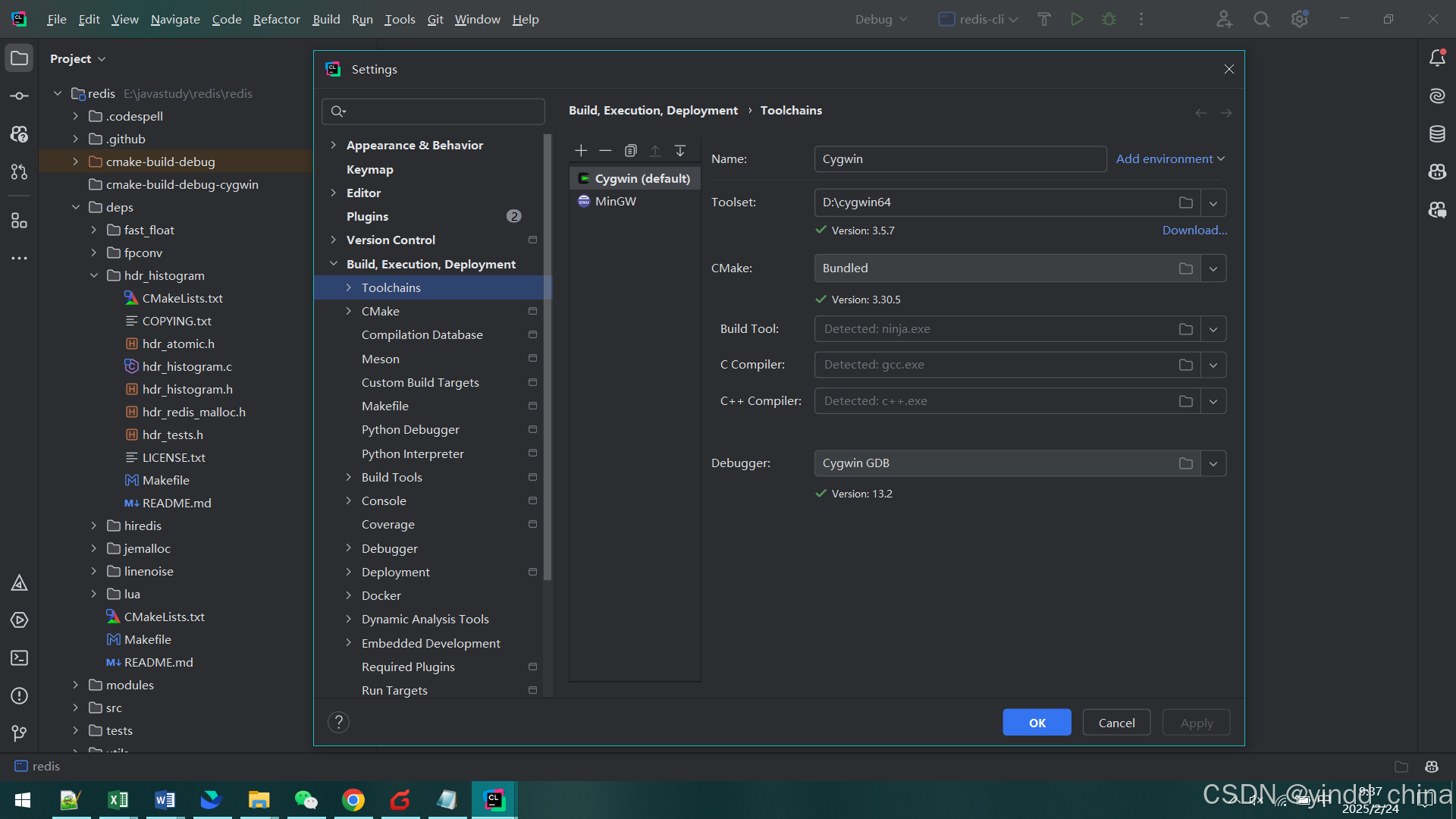Screen dimensions: 1456x819
Task: Select the MinGW toolchain
Action: [x=615, y=201]
